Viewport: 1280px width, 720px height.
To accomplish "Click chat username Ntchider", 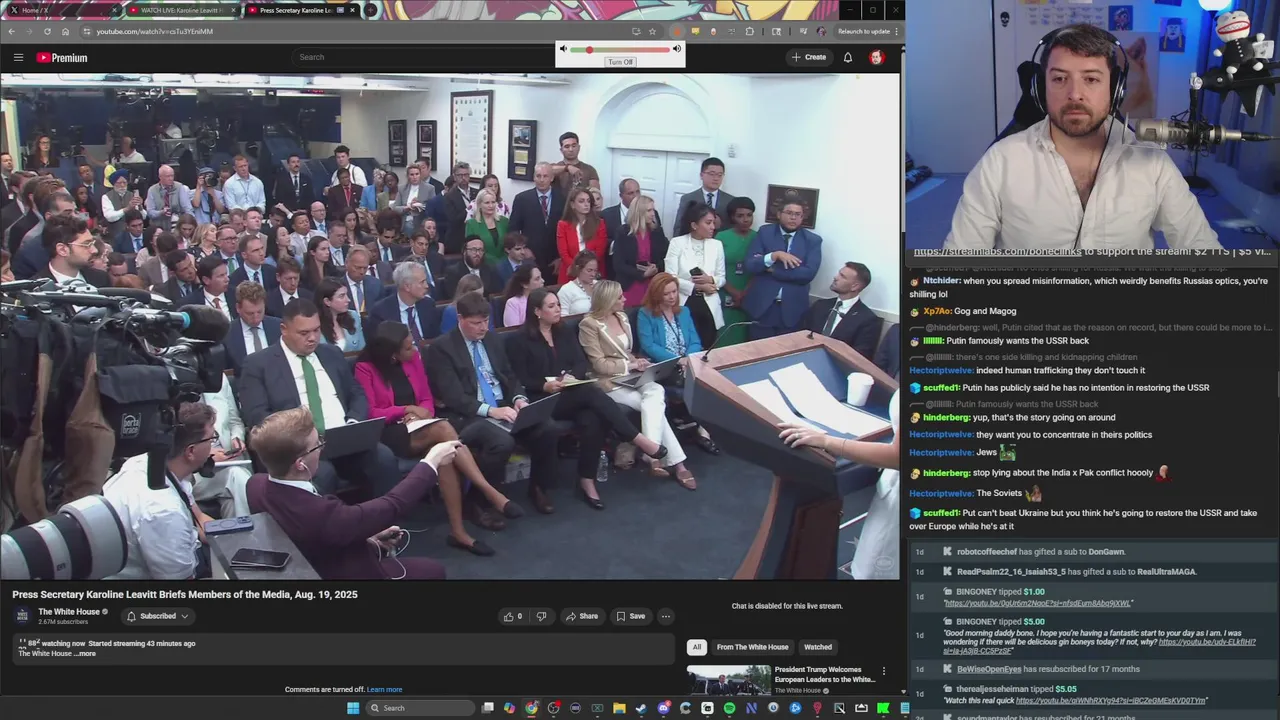I will (941, 281).
